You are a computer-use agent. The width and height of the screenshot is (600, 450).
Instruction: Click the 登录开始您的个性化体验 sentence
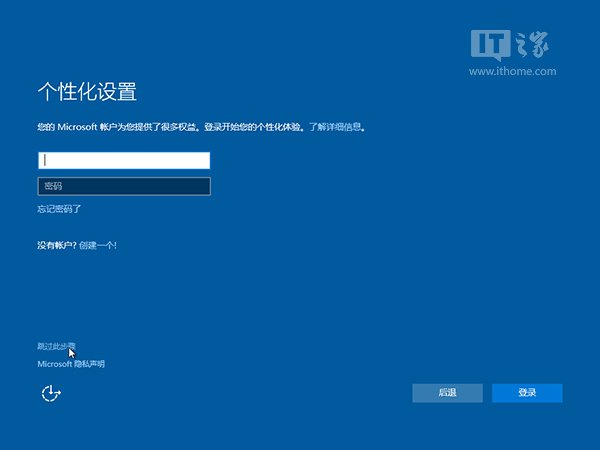click(x=253, y=128)
